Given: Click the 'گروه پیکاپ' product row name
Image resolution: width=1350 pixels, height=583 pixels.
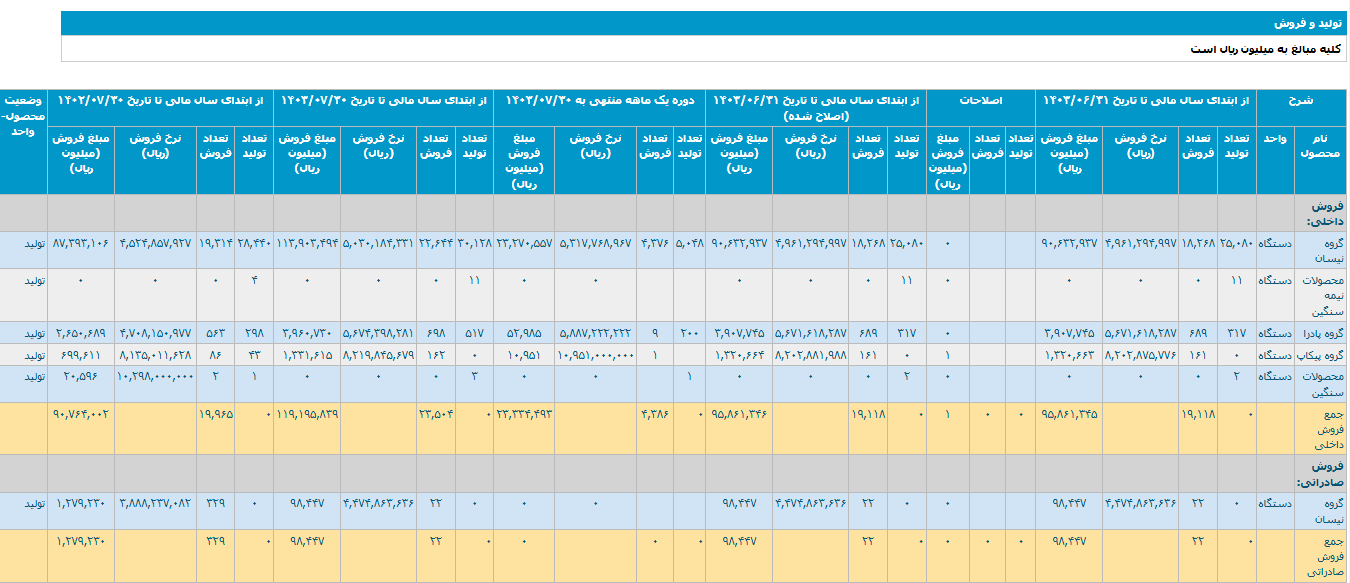Looking at the screenshot, I should pos(1318,355).
